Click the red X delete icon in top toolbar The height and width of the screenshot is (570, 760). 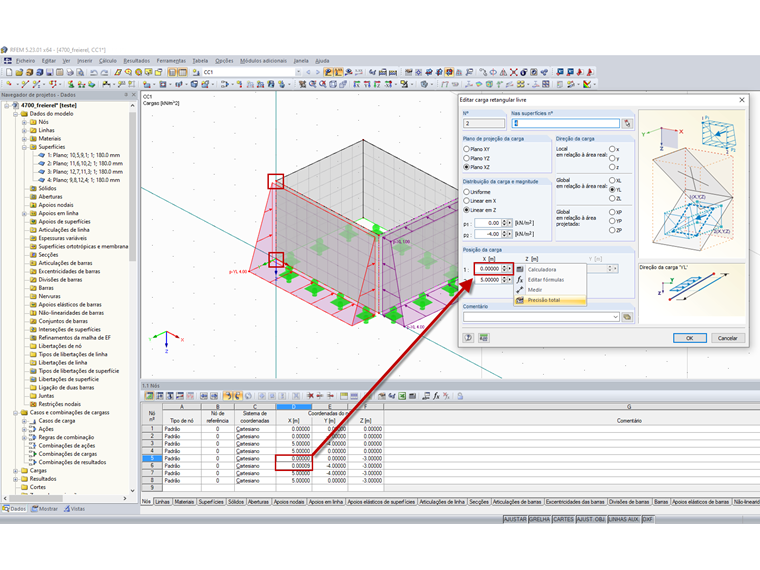coord(513,72)
